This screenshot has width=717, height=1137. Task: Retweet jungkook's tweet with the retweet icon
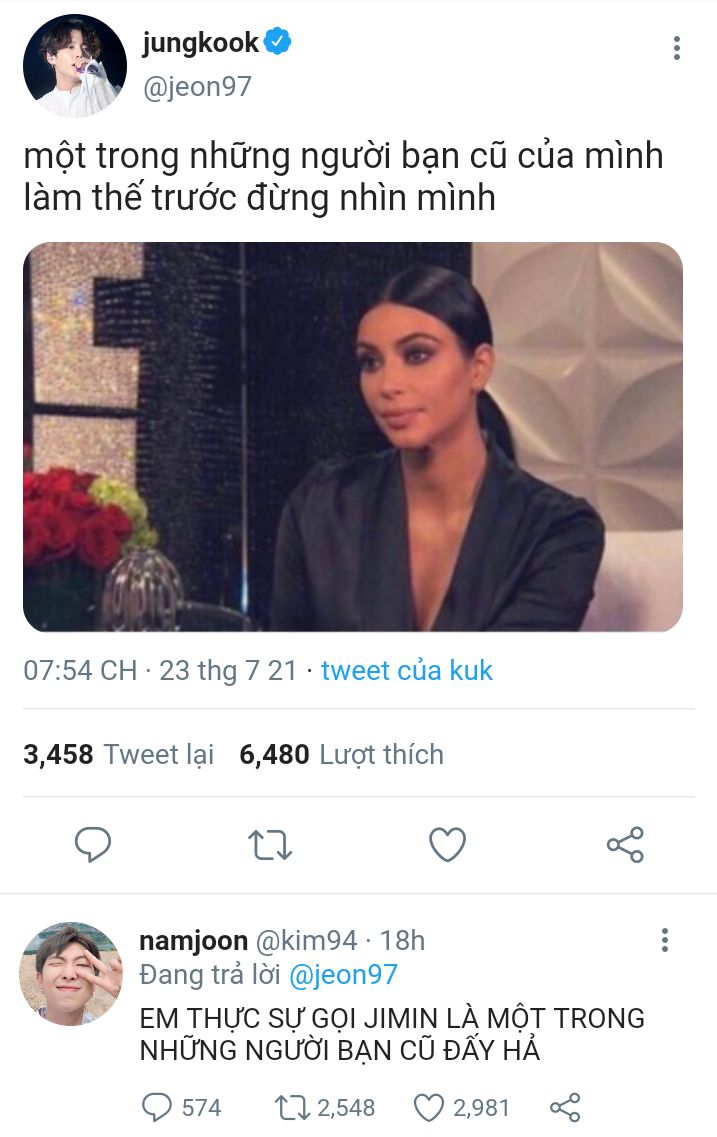270,845
